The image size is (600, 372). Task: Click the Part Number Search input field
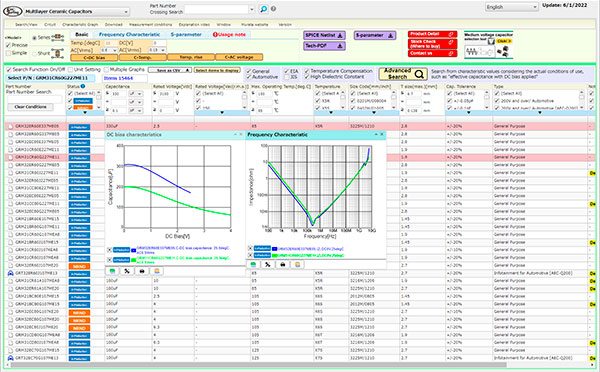34,100
